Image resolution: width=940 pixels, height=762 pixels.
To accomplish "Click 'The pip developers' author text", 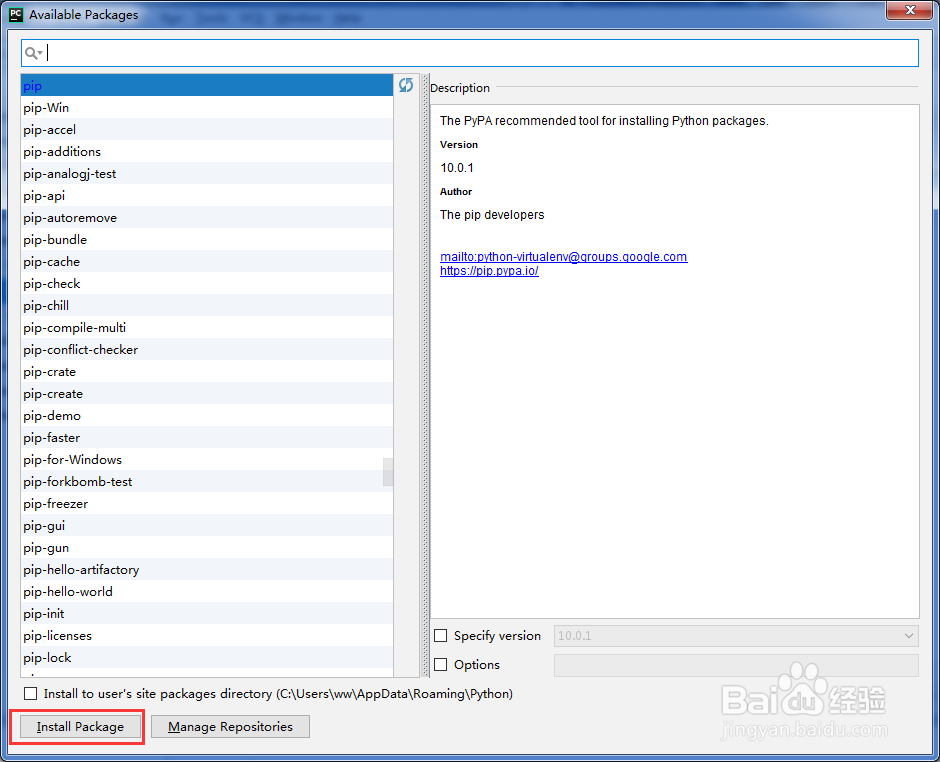I will [x=492, y=215].
